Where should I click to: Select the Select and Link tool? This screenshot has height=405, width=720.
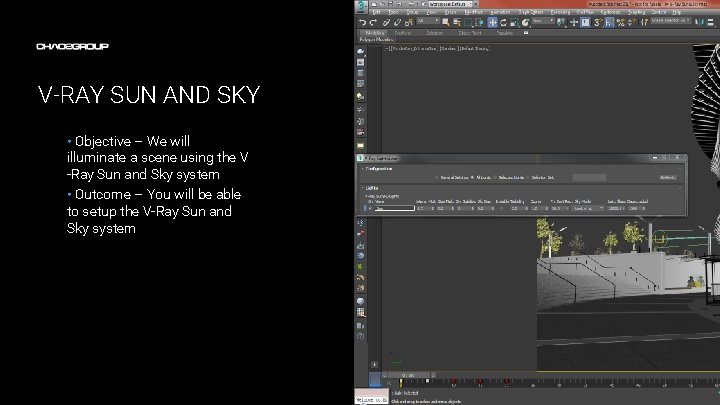click(x=387, y=22)
